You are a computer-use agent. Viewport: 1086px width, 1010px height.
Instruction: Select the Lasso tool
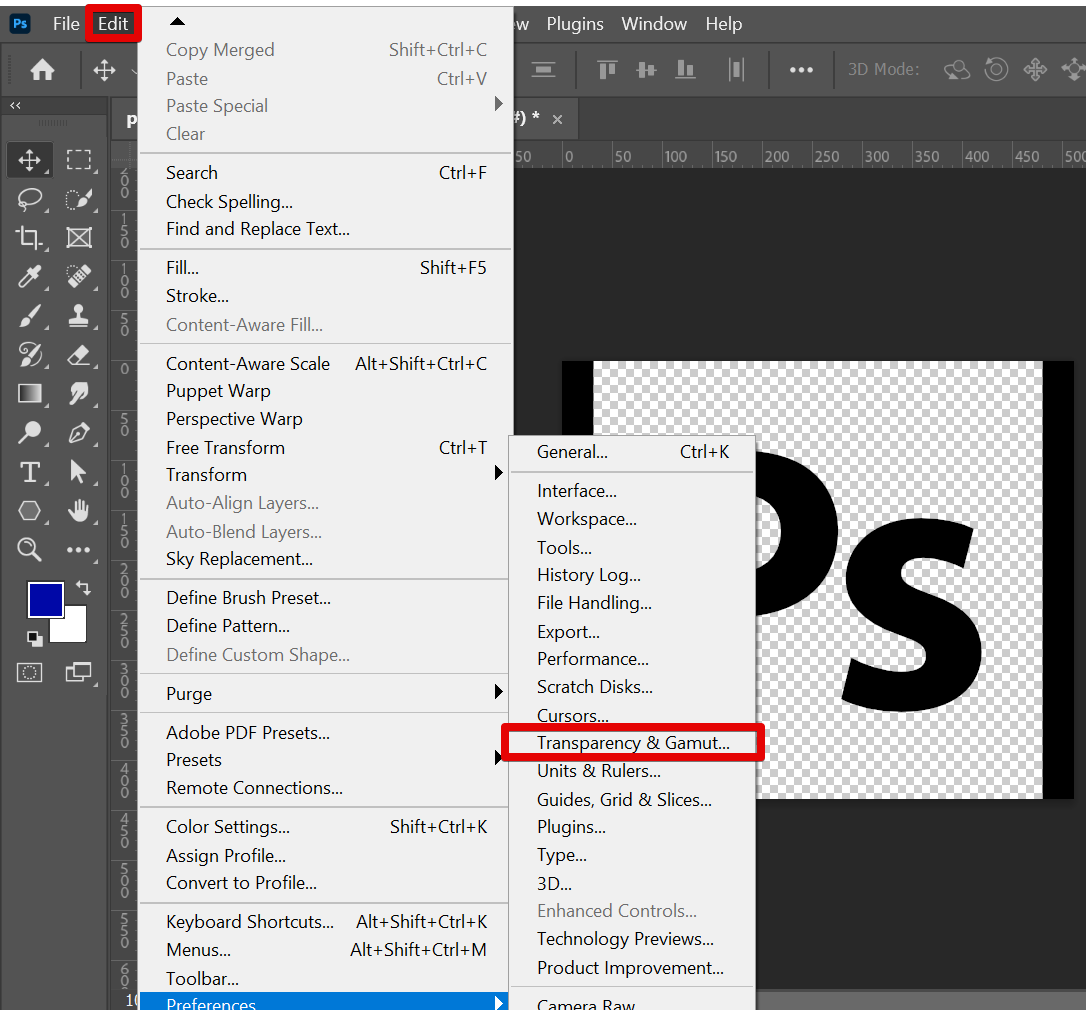tap(29, 199)
